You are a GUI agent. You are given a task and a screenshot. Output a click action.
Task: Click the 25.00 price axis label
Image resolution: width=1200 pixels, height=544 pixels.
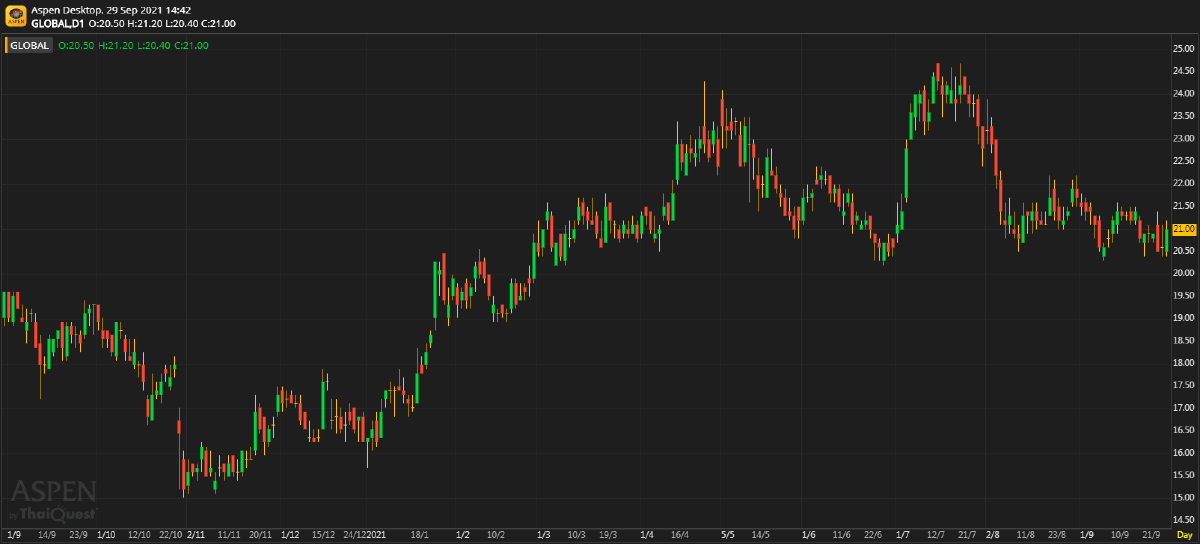point(1184,49)
